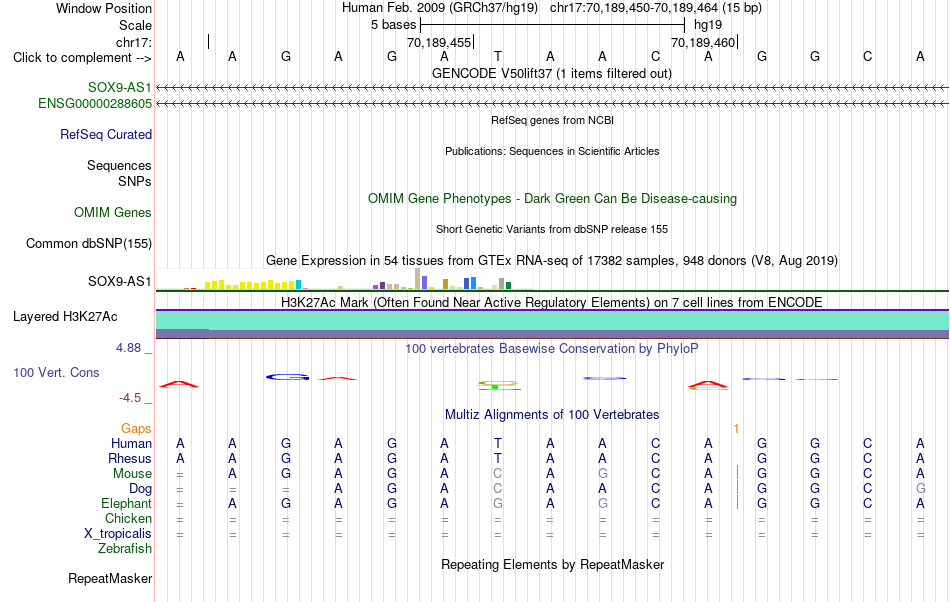
Task: Click the Sequences track label
Action: (x=119, y=165)
